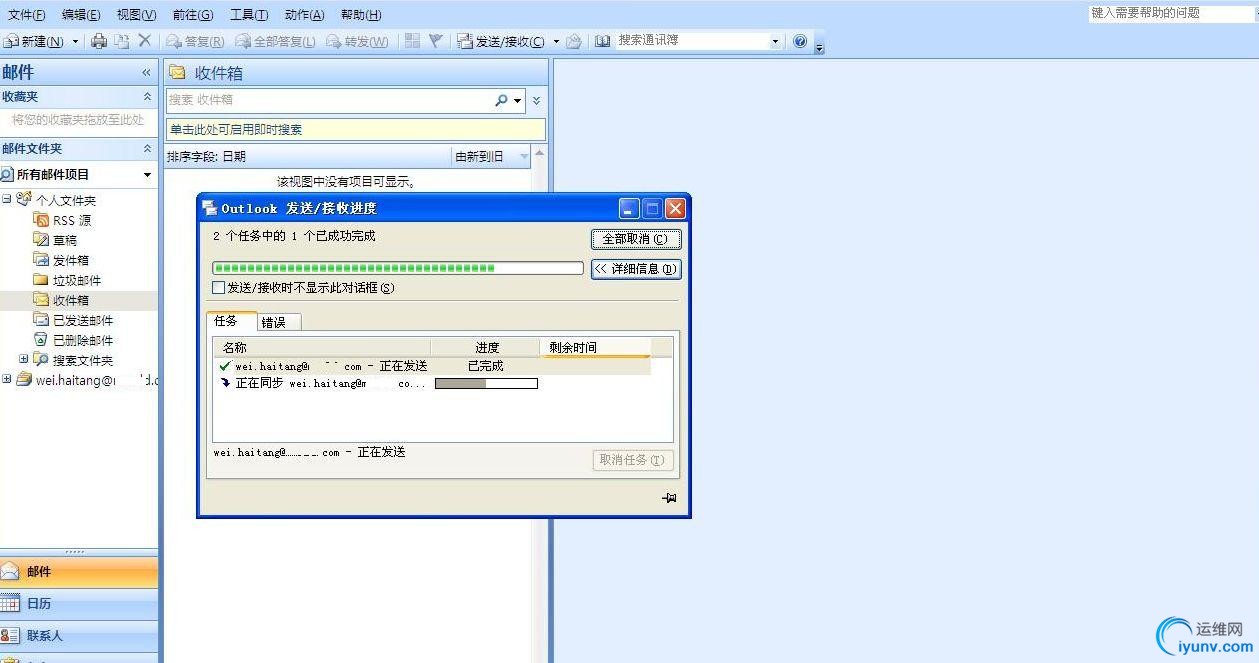The width and height of the screenshot is (1259, 663).
Task: Switch to 联系人 contacts view
Action: [x=79, y=635]
